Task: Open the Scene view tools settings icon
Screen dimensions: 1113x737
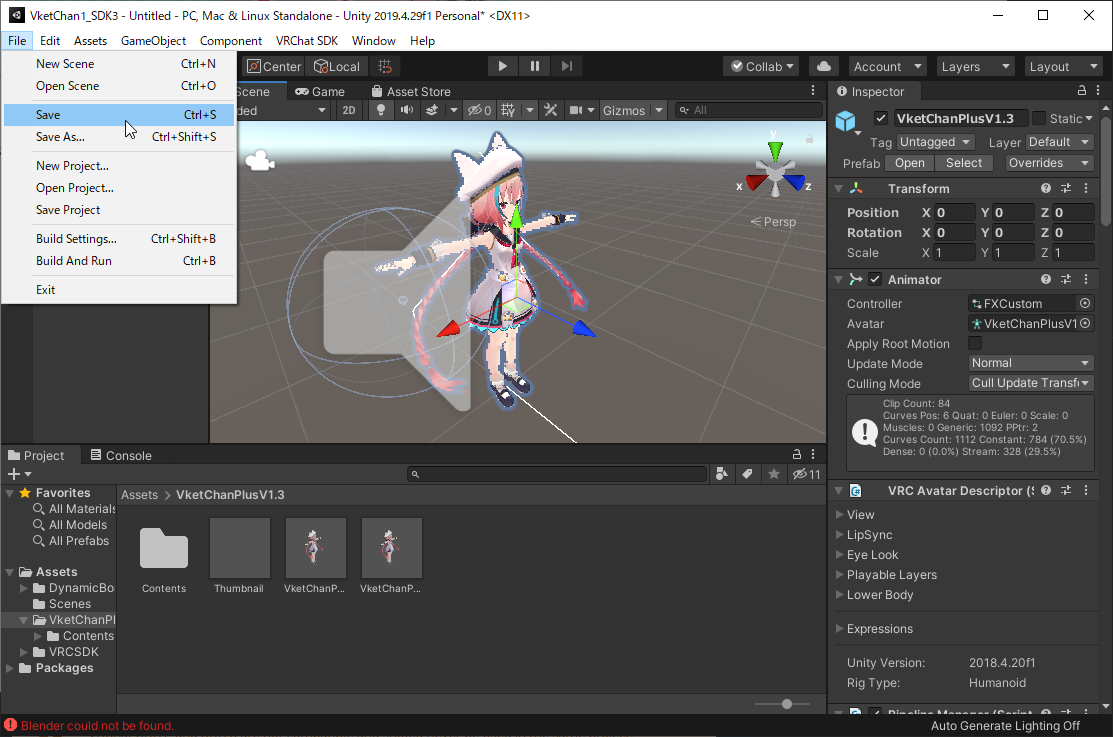Action: [x=550, y=110]
